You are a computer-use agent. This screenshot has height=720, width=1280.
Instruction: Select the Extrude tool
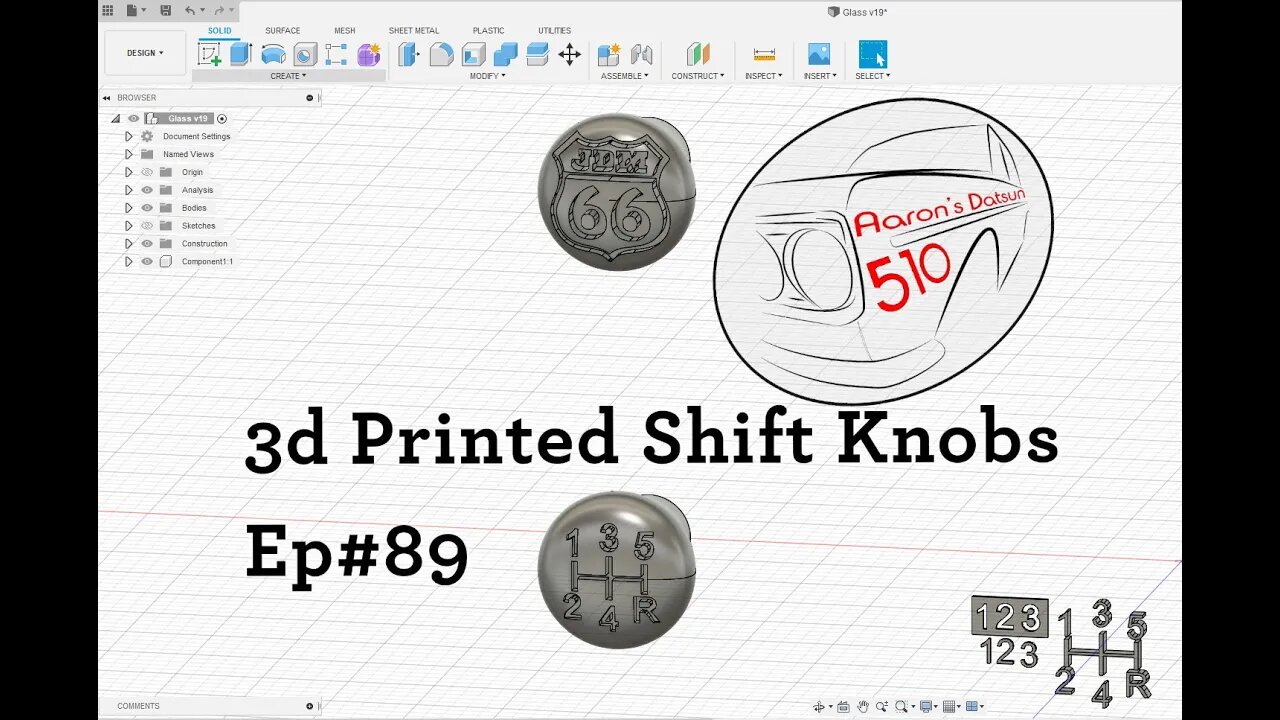coord(240,54)
